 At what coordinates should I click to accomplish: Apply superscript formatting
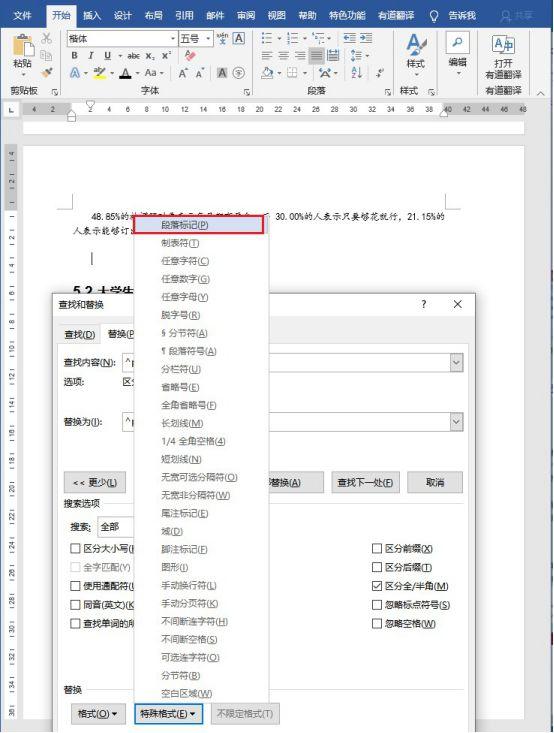pos(166,56)
